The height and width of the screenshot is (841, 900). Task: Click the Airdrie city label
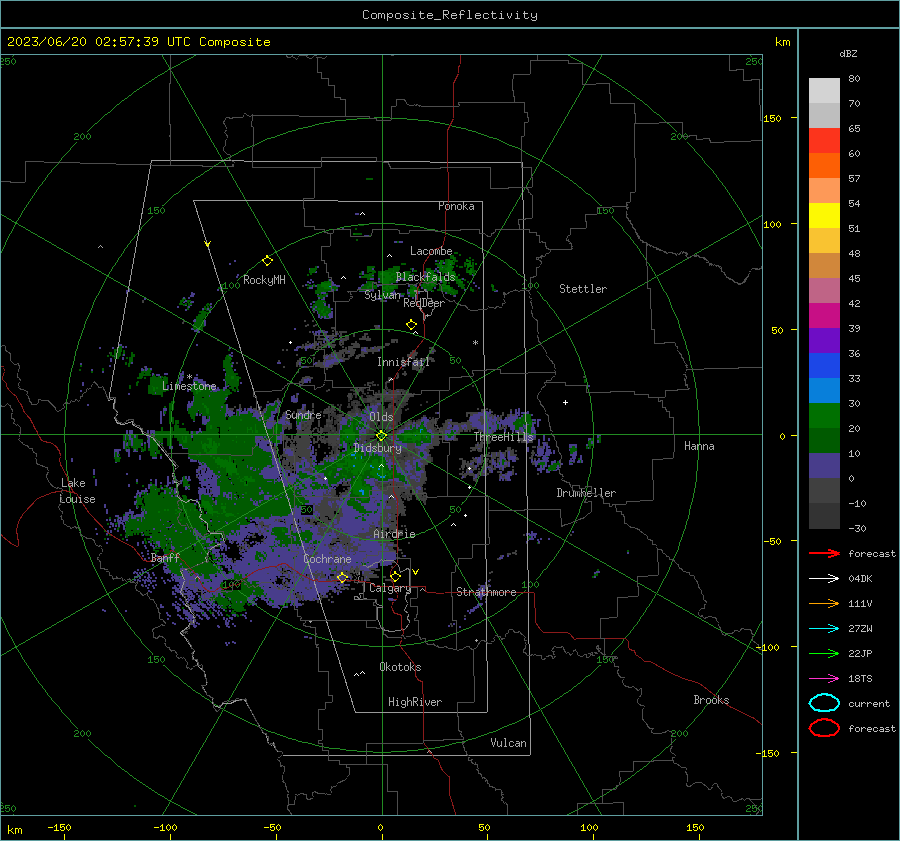[394, 534]
